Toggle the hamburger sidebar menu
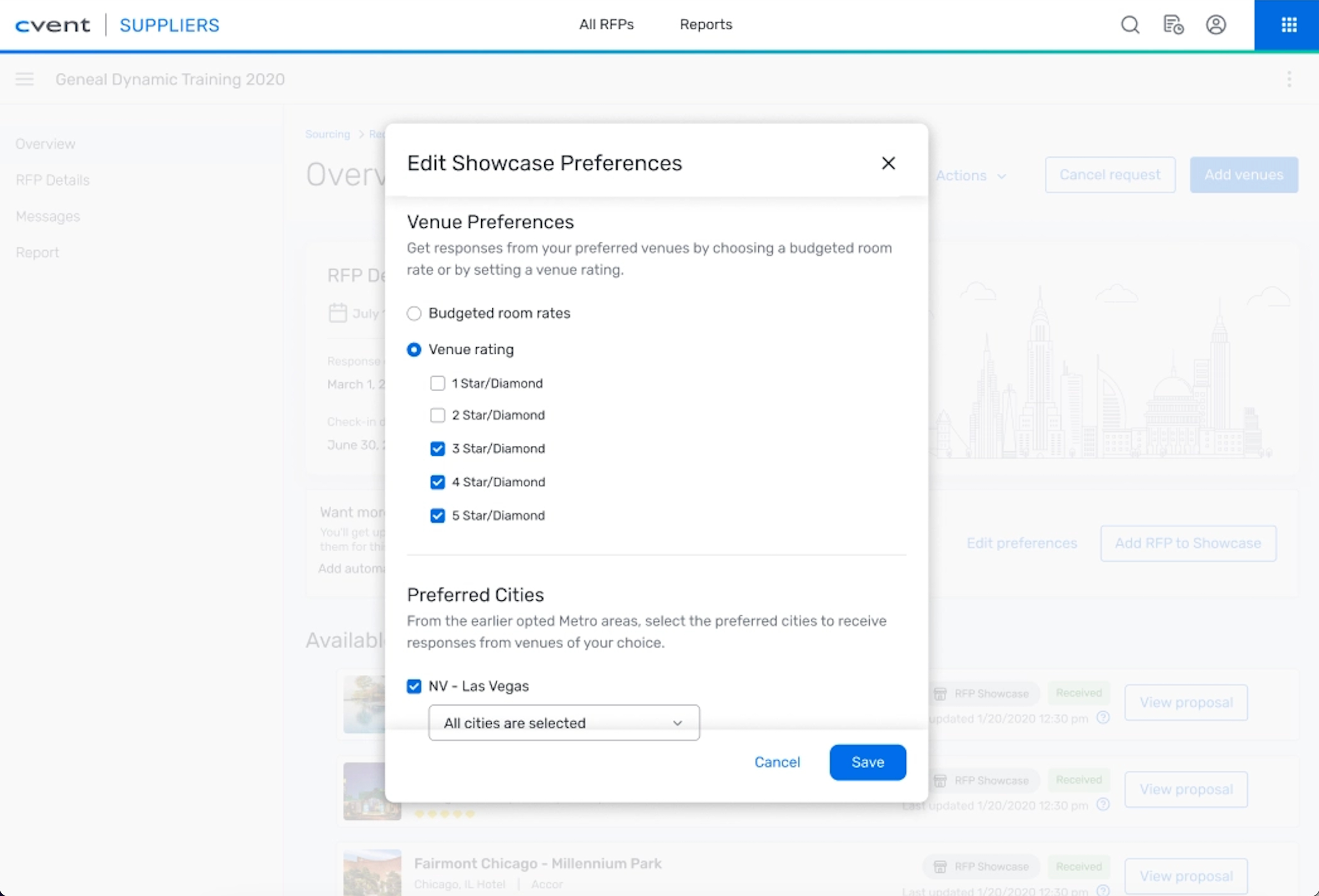The image size is (1319, 896). tap(24, 79)
